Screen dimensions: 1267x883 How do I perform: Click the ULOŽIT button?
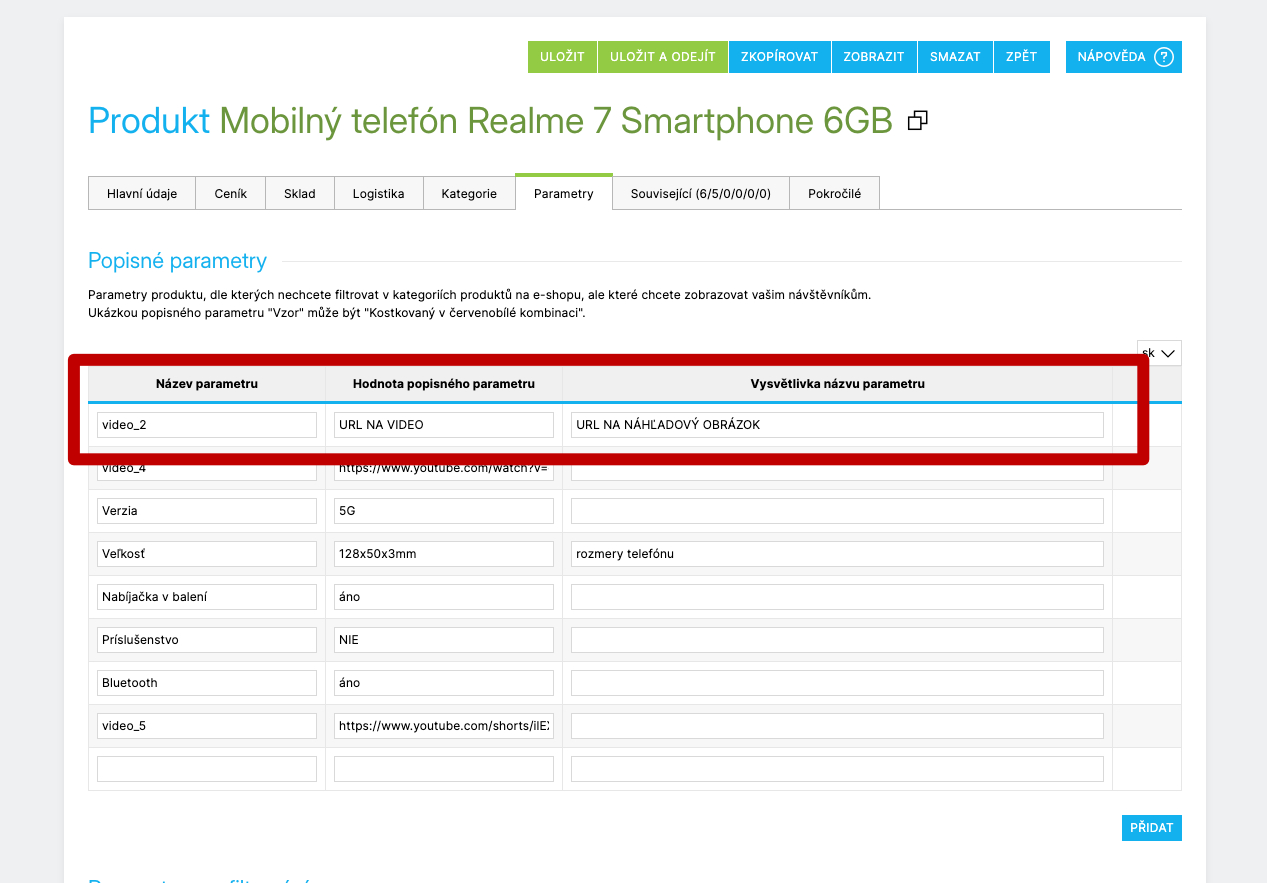(562, 57)
